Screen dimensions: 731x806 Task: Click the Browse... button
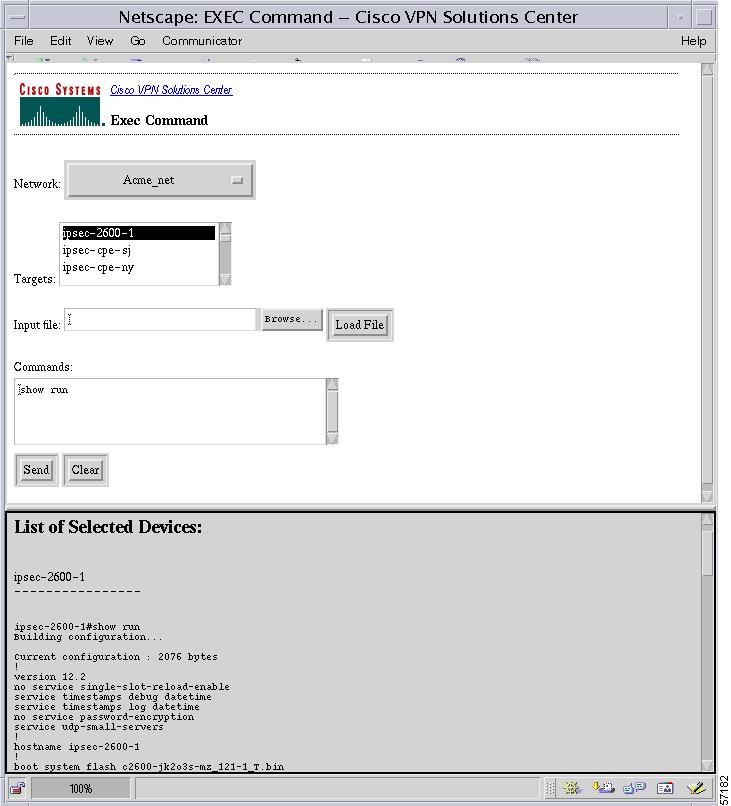[x=292, y=319]
